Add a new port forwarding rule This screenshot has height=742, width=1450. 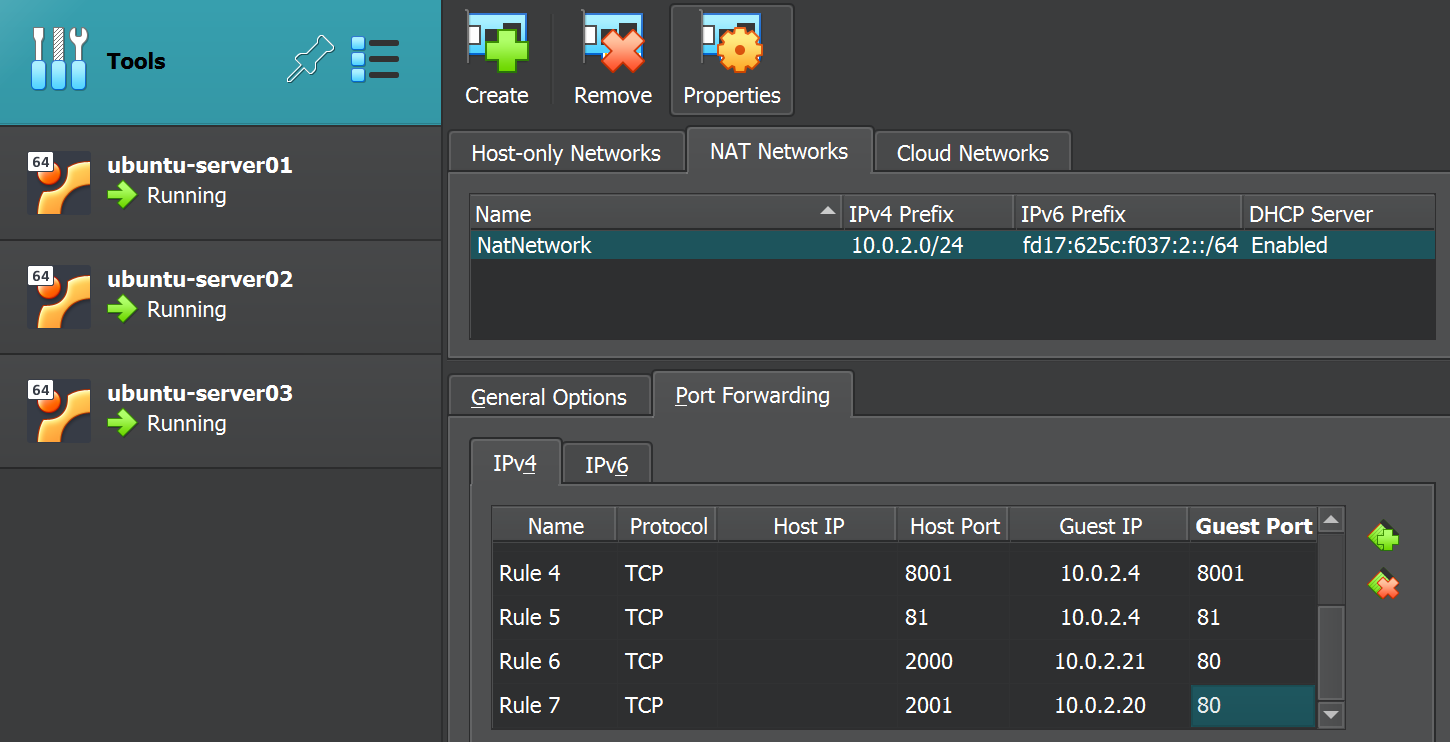(1383, 537)
